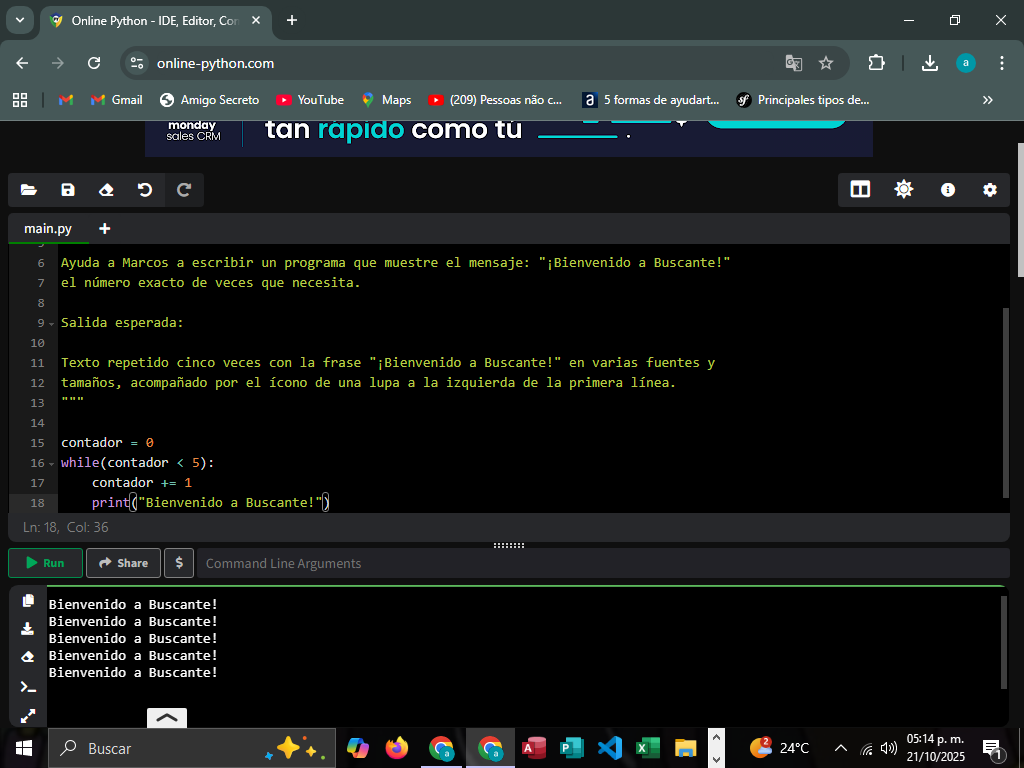Screen dimensions: 1024x768
Task: Open file using the folder icon
Action: tap(28, 190)
